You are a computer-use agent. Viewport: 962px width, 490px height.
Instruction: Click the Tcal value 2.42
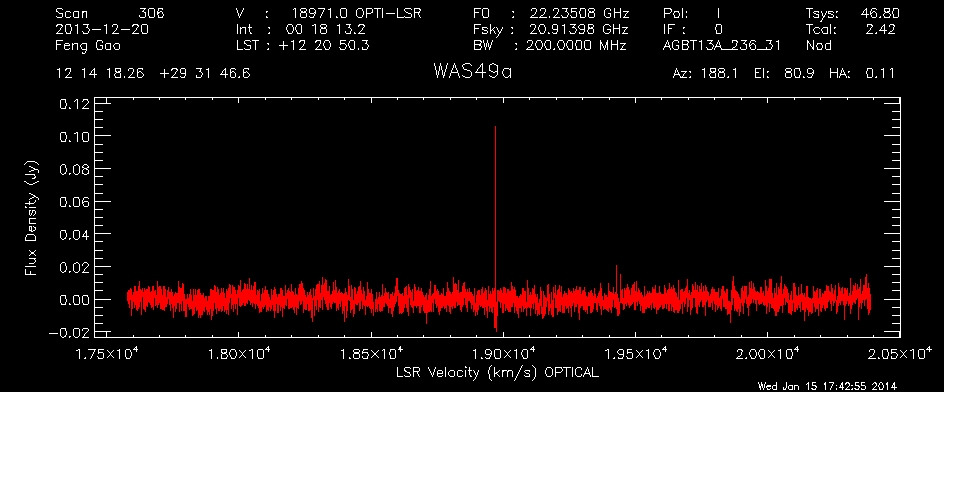click(x=880, y=29)
